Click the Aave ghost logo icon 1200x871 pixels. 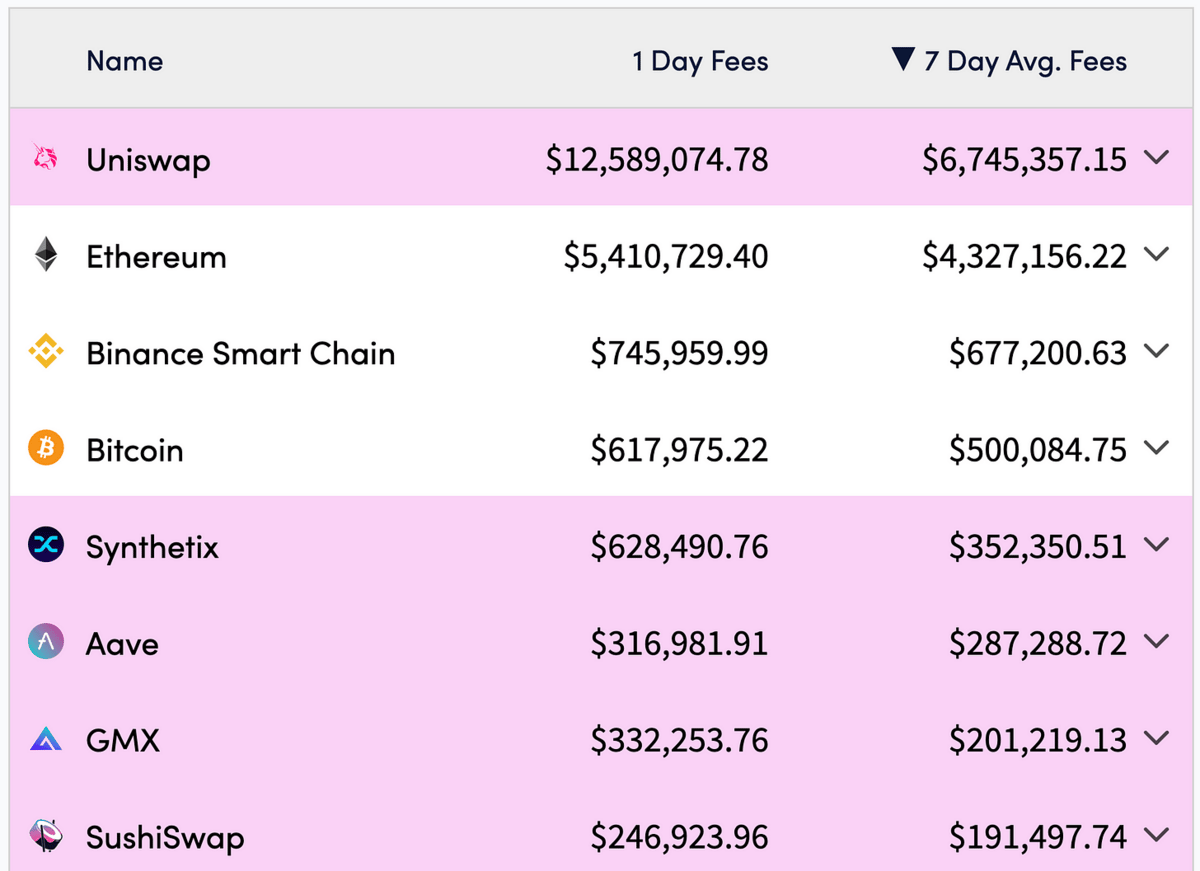pyautogui.click(x=45, y=643)
